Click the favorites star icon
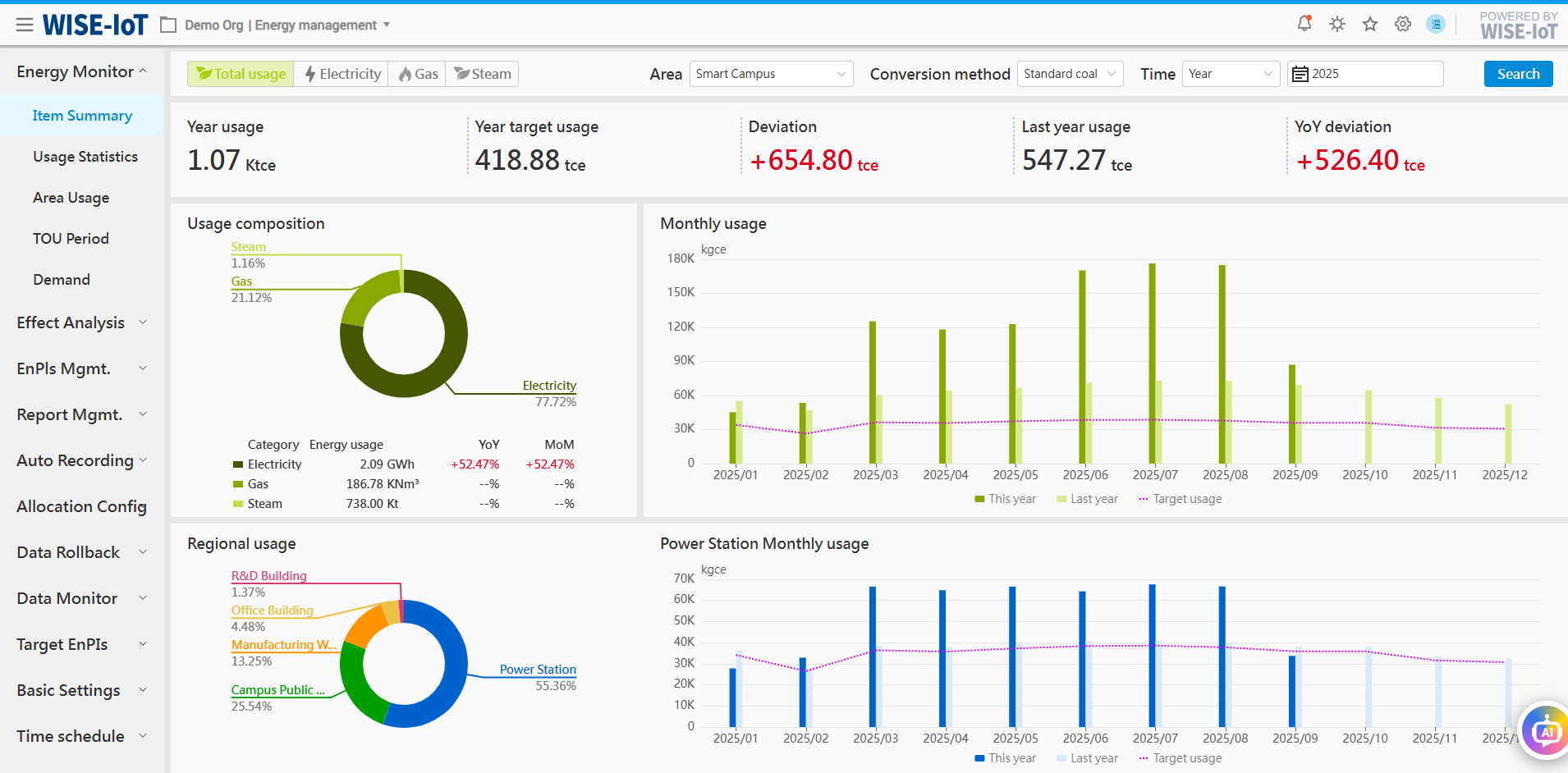The image size is (1568, 773). [1370, 24]
